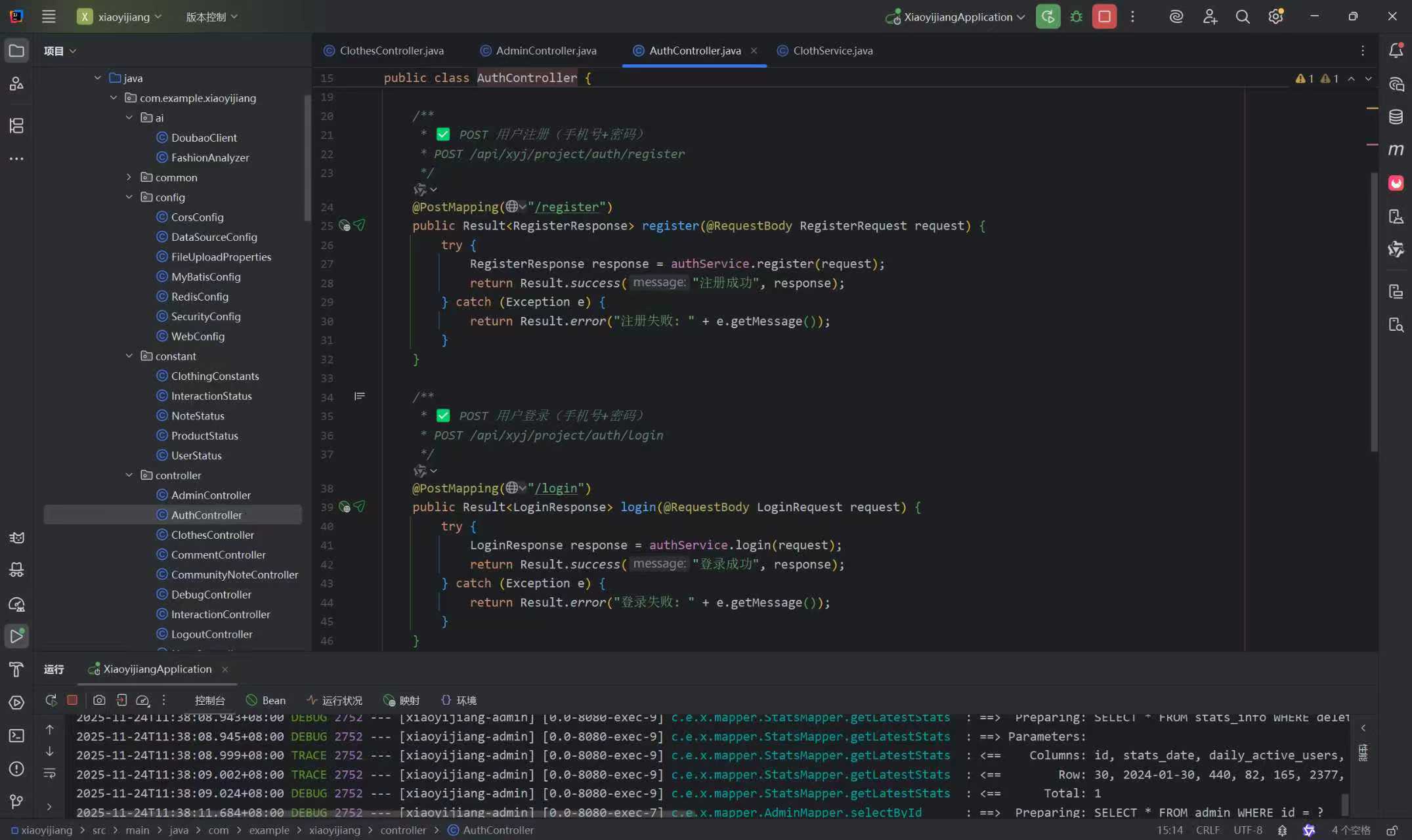Click green checkmark in login comment
The height and width of the screenshot is (840, 1412).
443,415
